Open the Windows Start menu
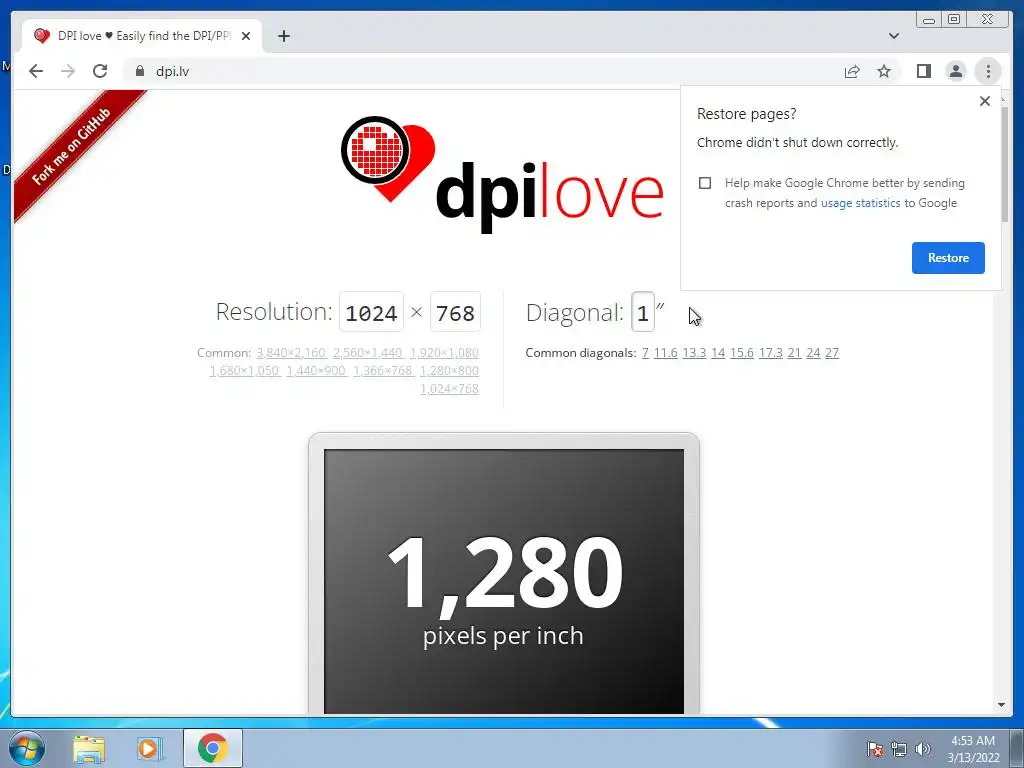1024x768 pixels. (26, 748)
